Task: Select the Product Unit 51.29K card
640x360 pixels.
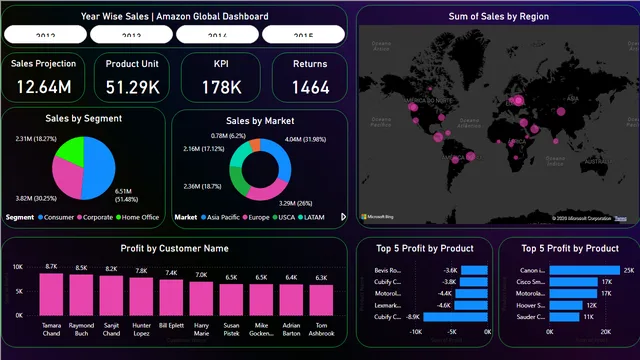Action: [132, 78]
